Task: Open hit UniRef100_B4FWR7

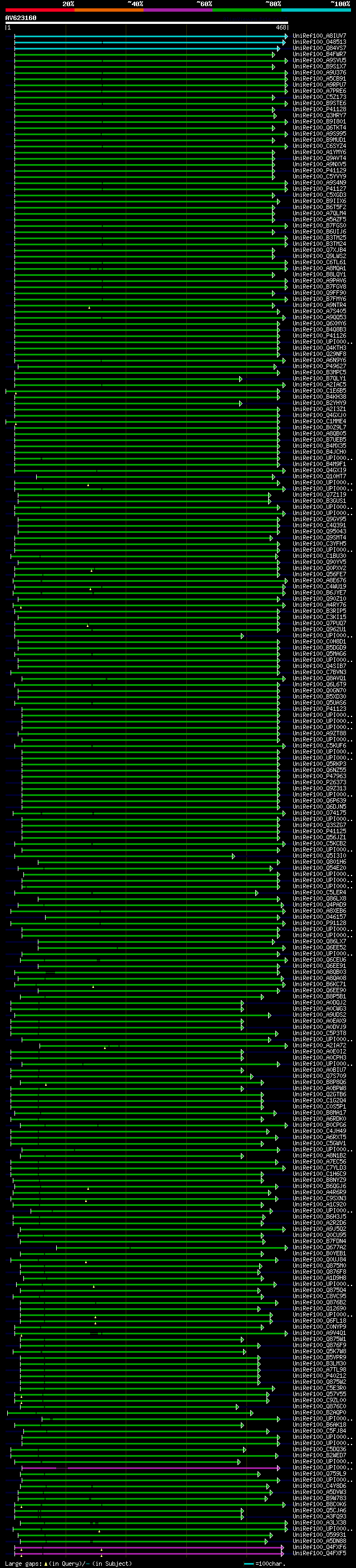Action: coord(319,54)
